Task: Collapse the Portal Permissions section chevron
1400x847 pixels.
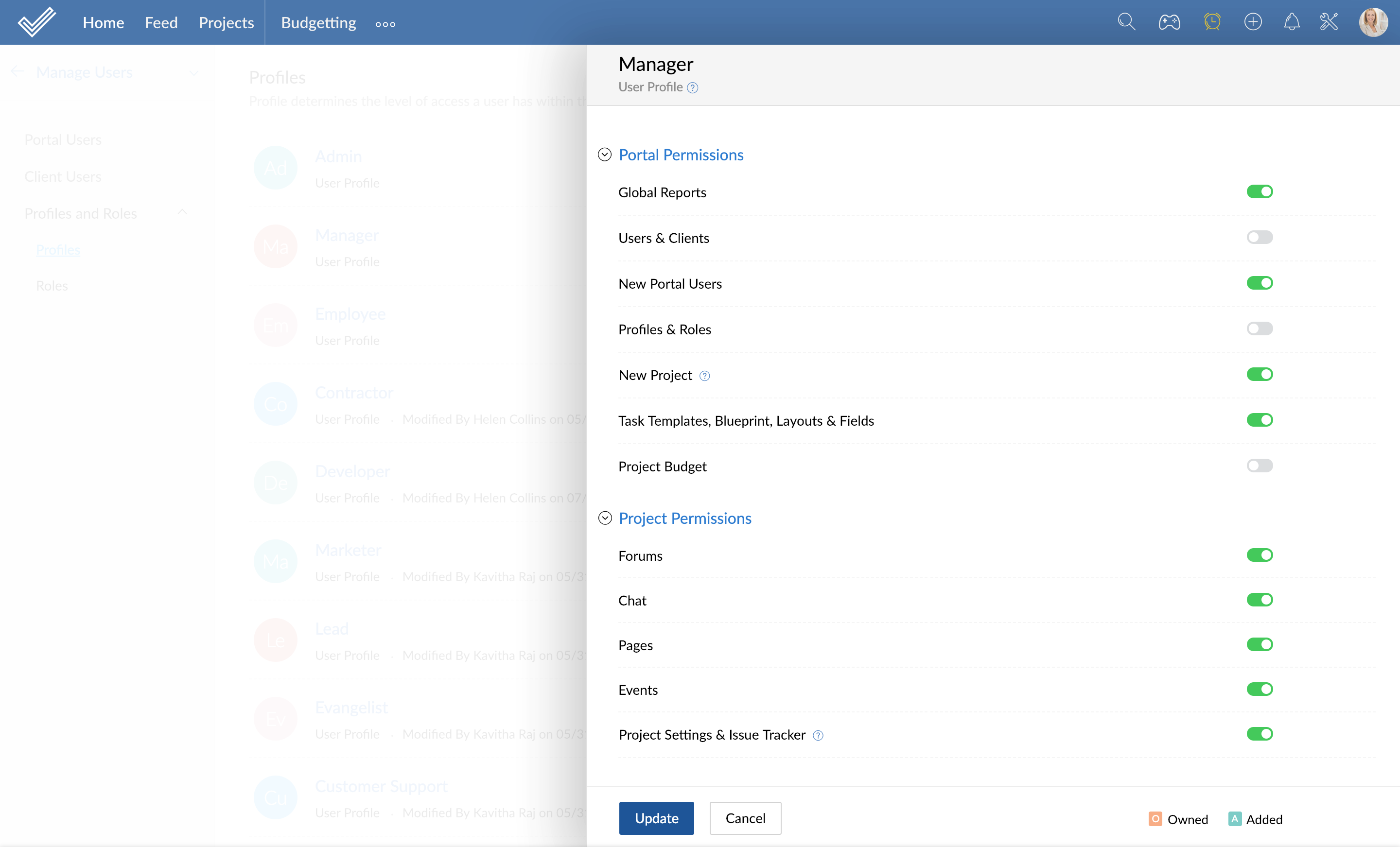Action: [605, 155]
